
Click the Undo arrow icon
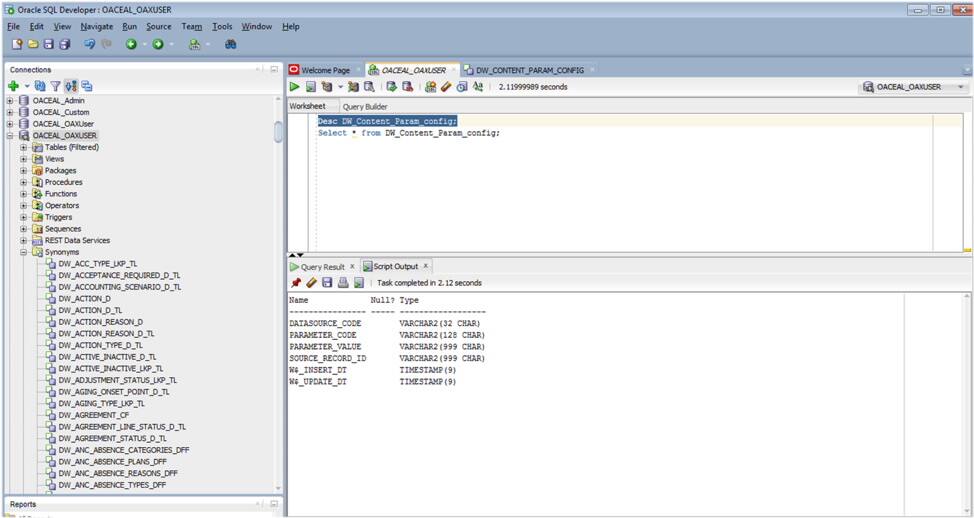click(x=90, y=44)
